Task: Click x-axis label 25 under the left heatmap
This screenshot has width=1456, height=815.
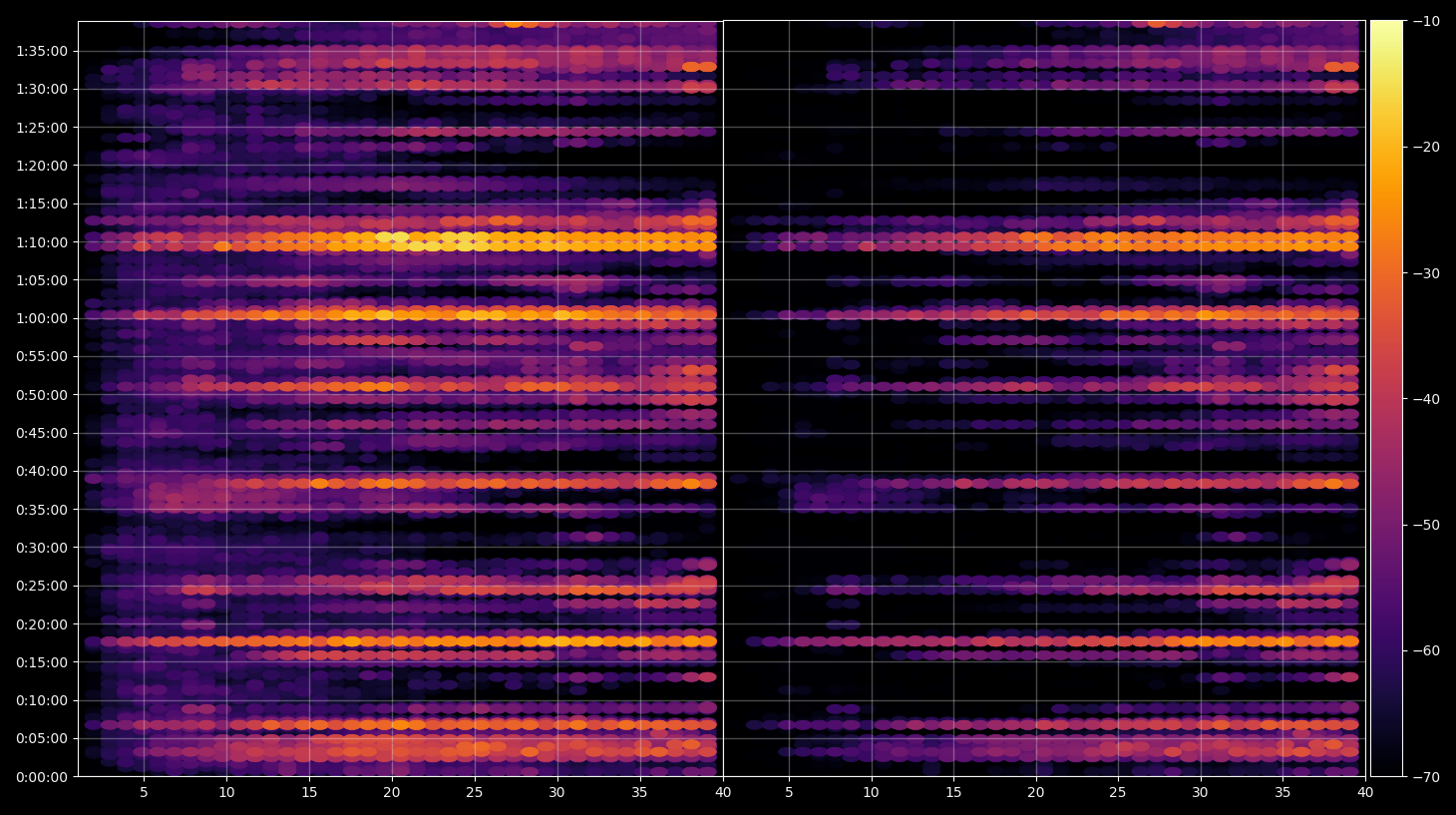Action: 474,793
